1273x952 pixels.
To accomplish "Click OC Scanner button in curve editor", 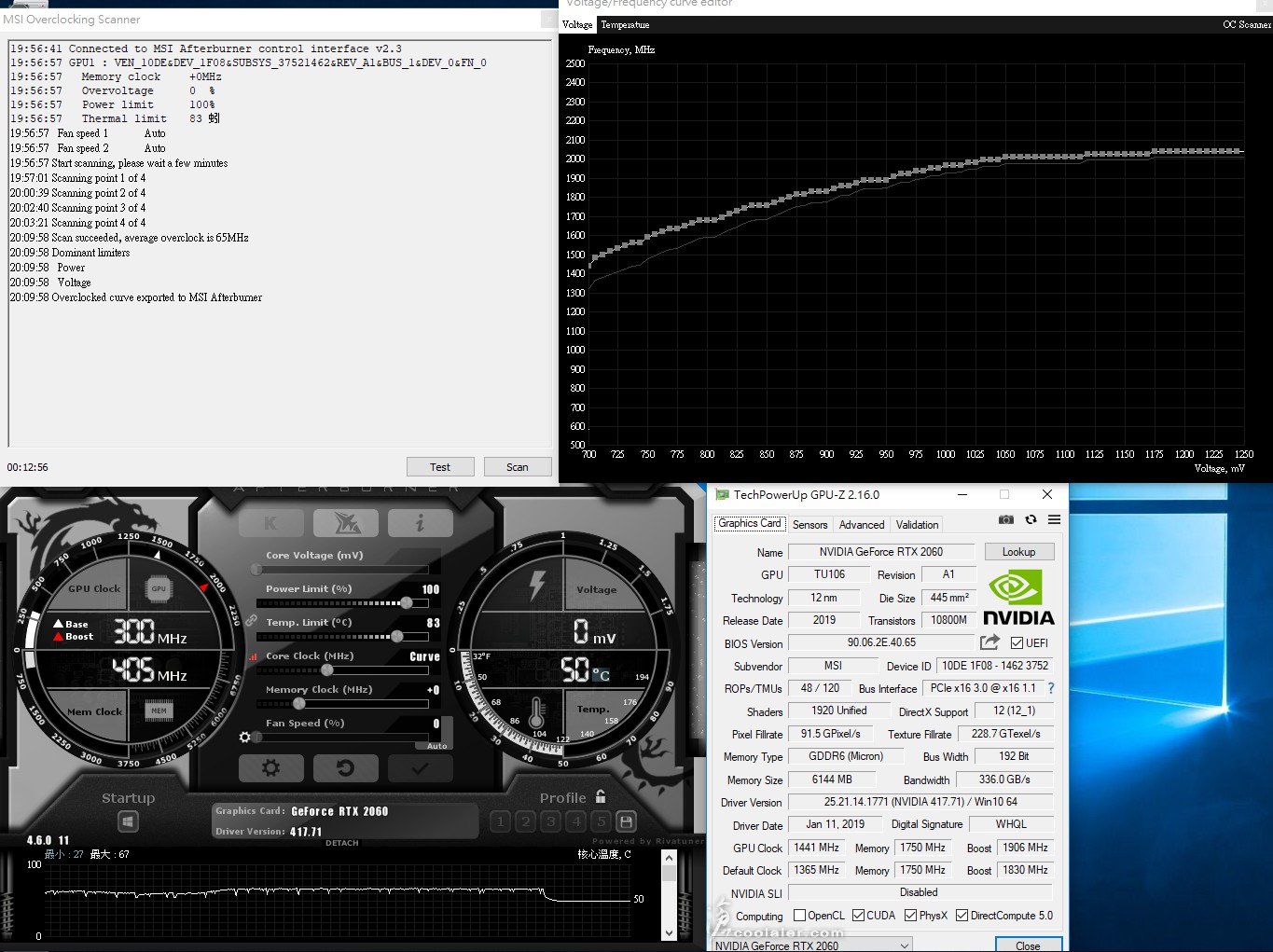I will [1246, 24].
